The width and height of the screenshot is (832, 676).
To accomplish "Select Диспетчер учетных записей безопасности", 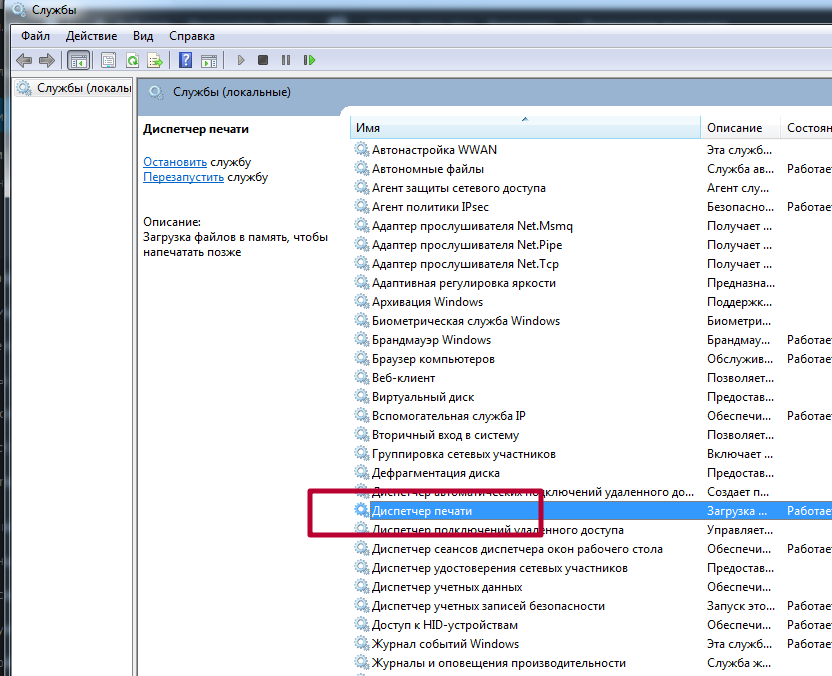I will pos(488,606).
